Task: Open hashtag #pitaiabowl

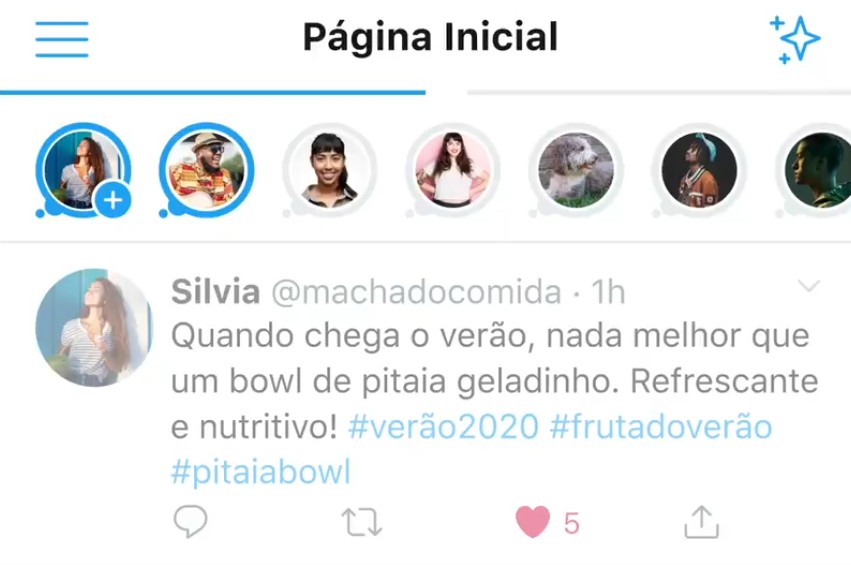Action: click(261, 472)
